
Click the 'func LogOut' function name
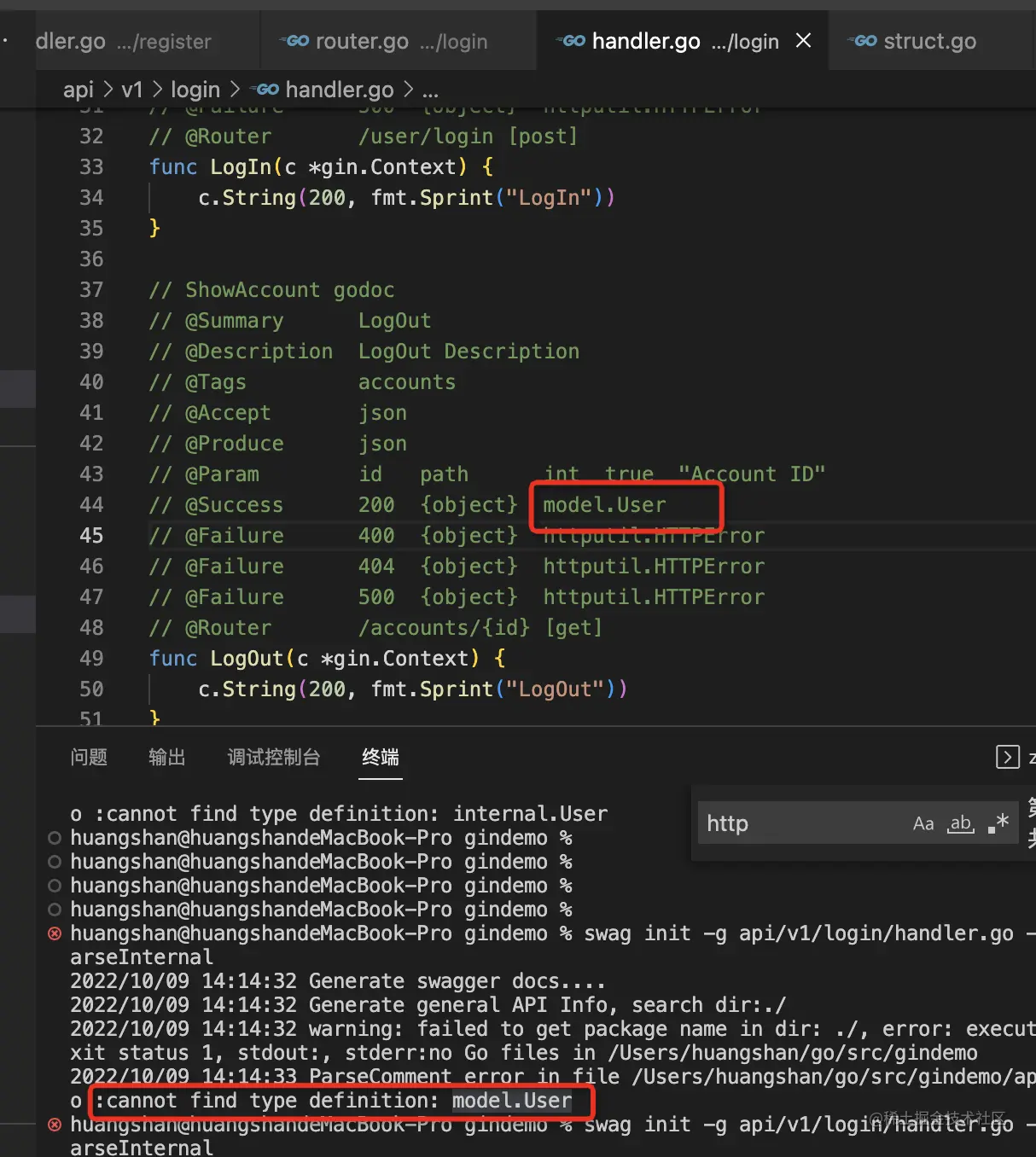tap(247, 659)
